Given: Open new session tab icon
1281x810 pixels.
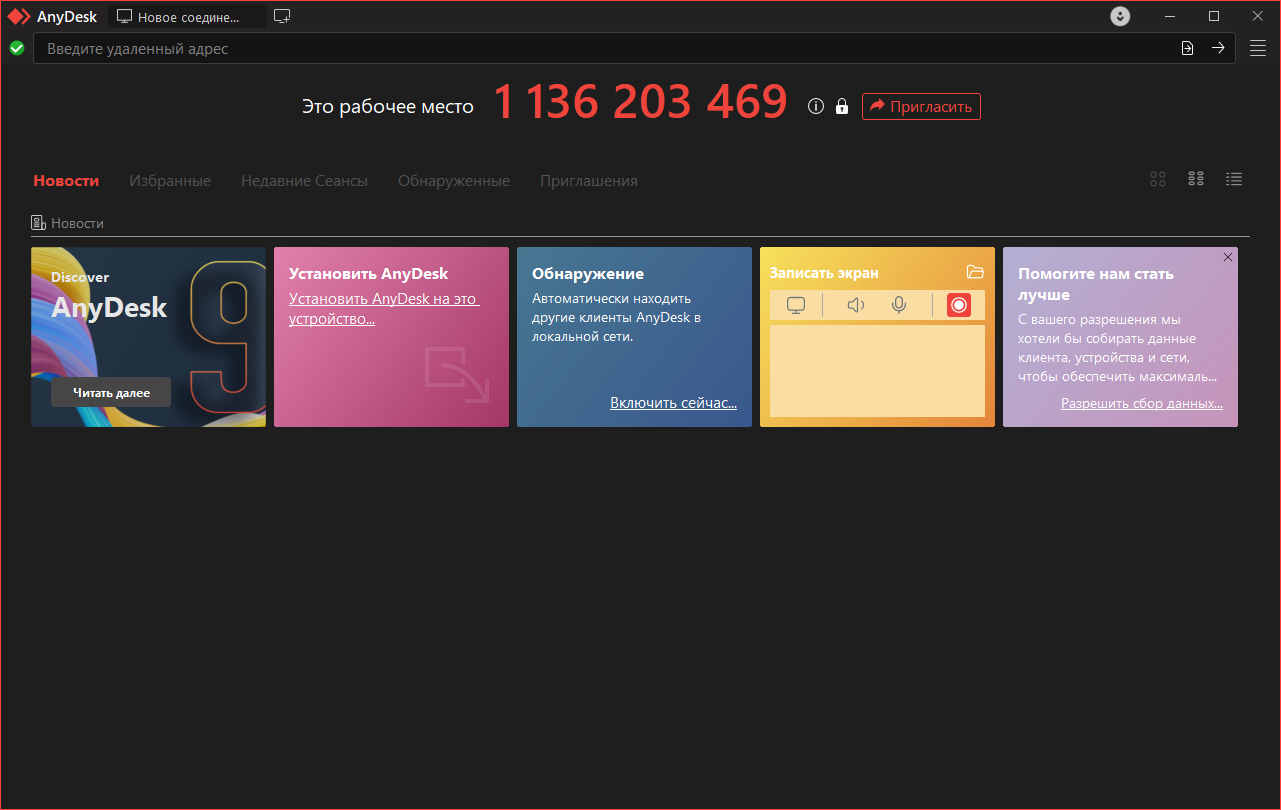Looking at the screenshot, I should pos(282,16).
